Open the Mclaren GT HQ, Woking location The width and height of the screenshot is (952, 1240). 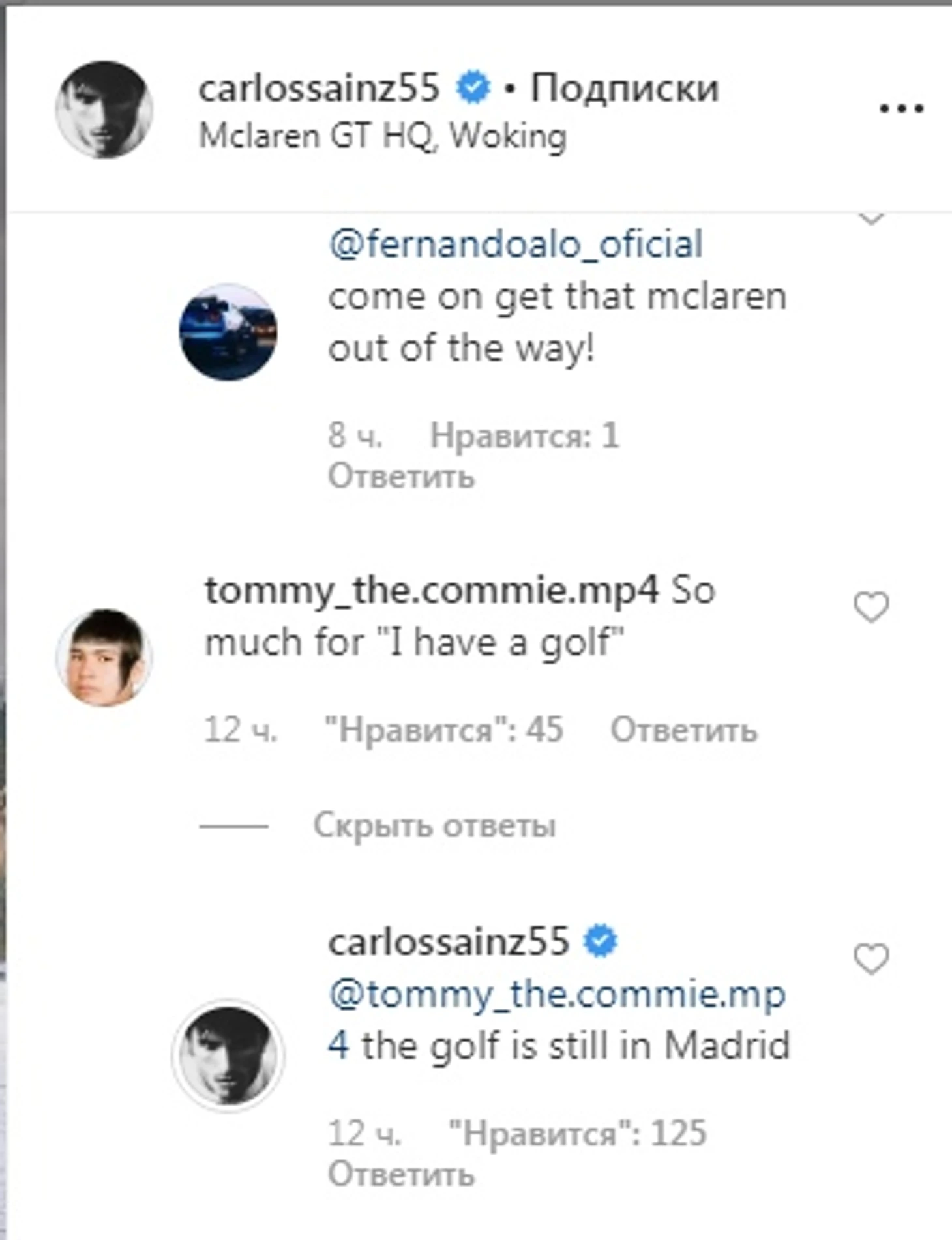click(382, 137)
